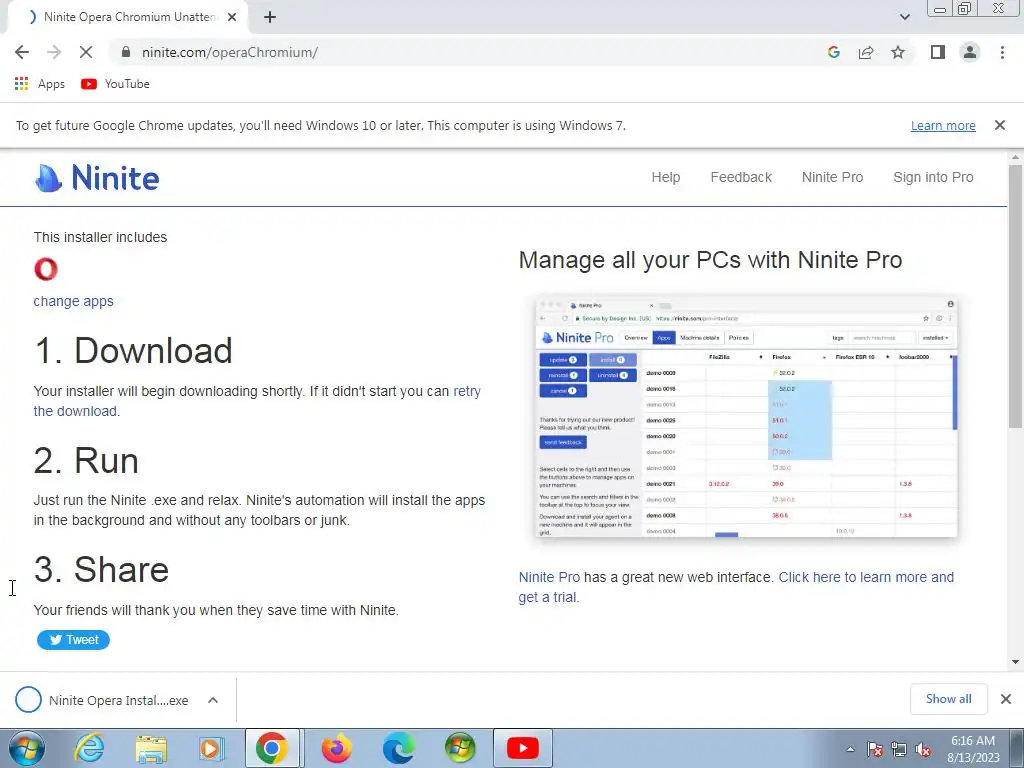Click the Ninite Pro screenshot thumbnail

tap(746, 417)
